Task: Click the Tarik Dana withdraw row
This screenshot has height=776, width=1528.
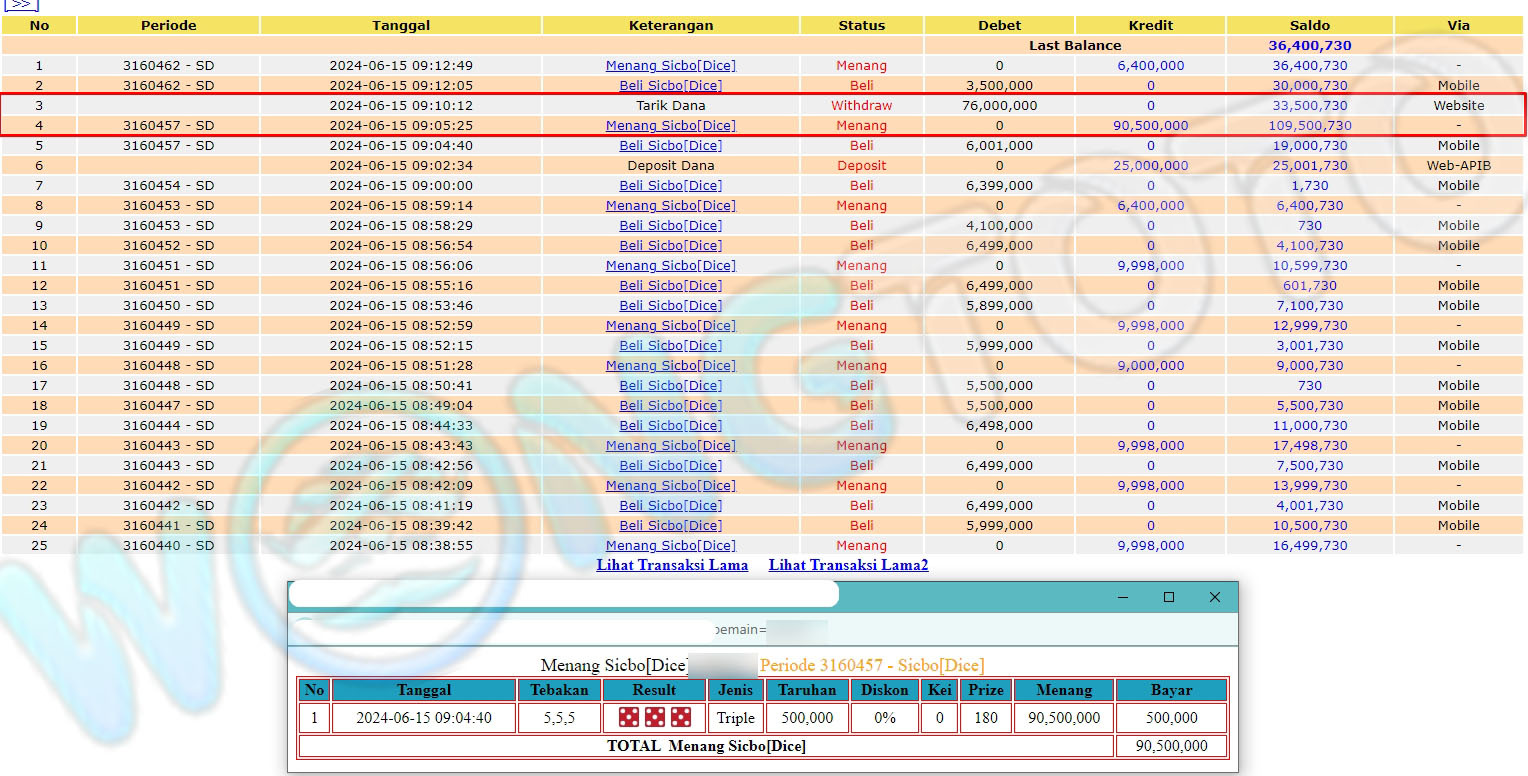Action: (x=670, y=106)
